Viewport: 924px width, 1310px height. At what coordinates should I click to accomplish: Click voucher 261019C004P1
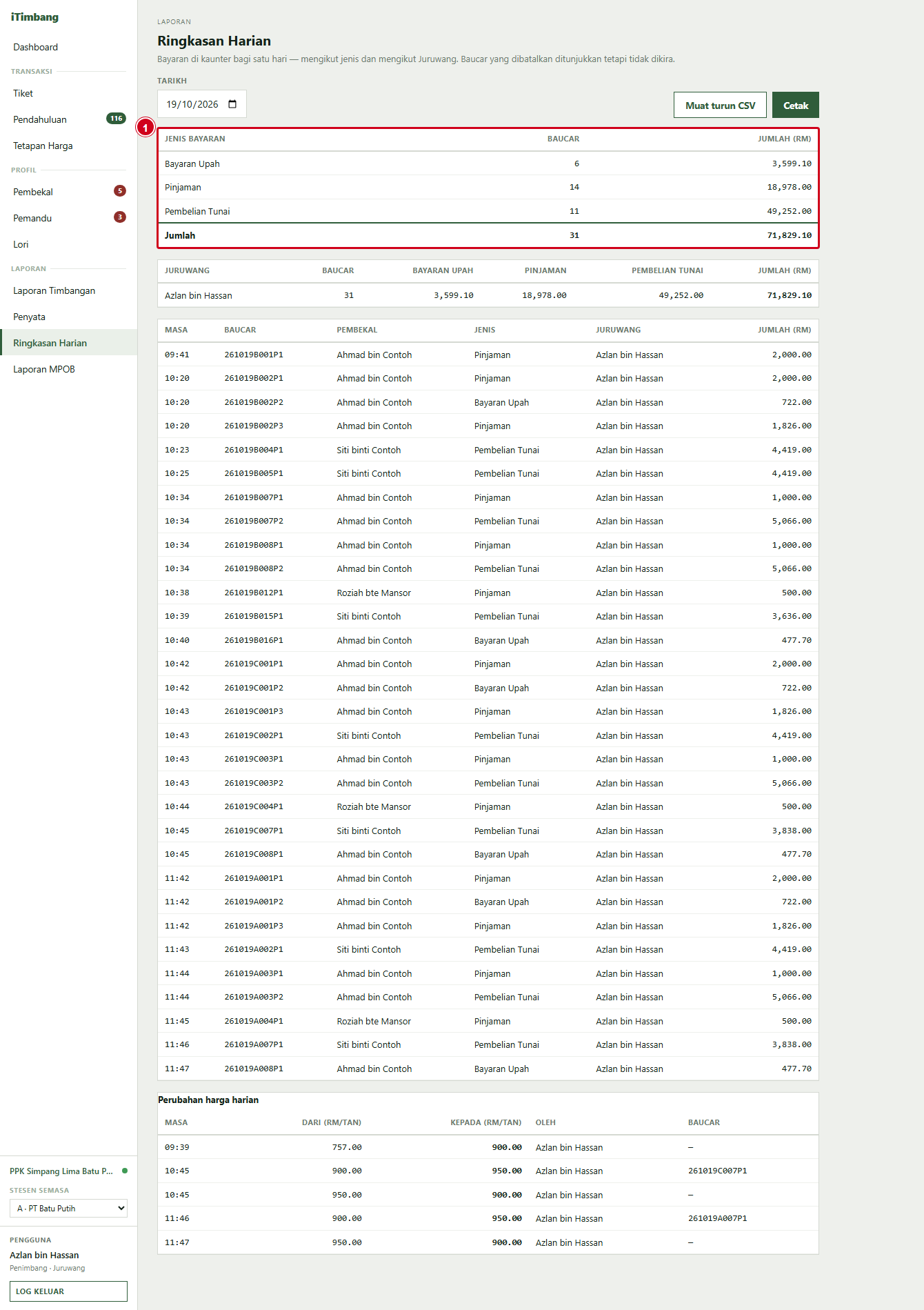pos(254,806)
